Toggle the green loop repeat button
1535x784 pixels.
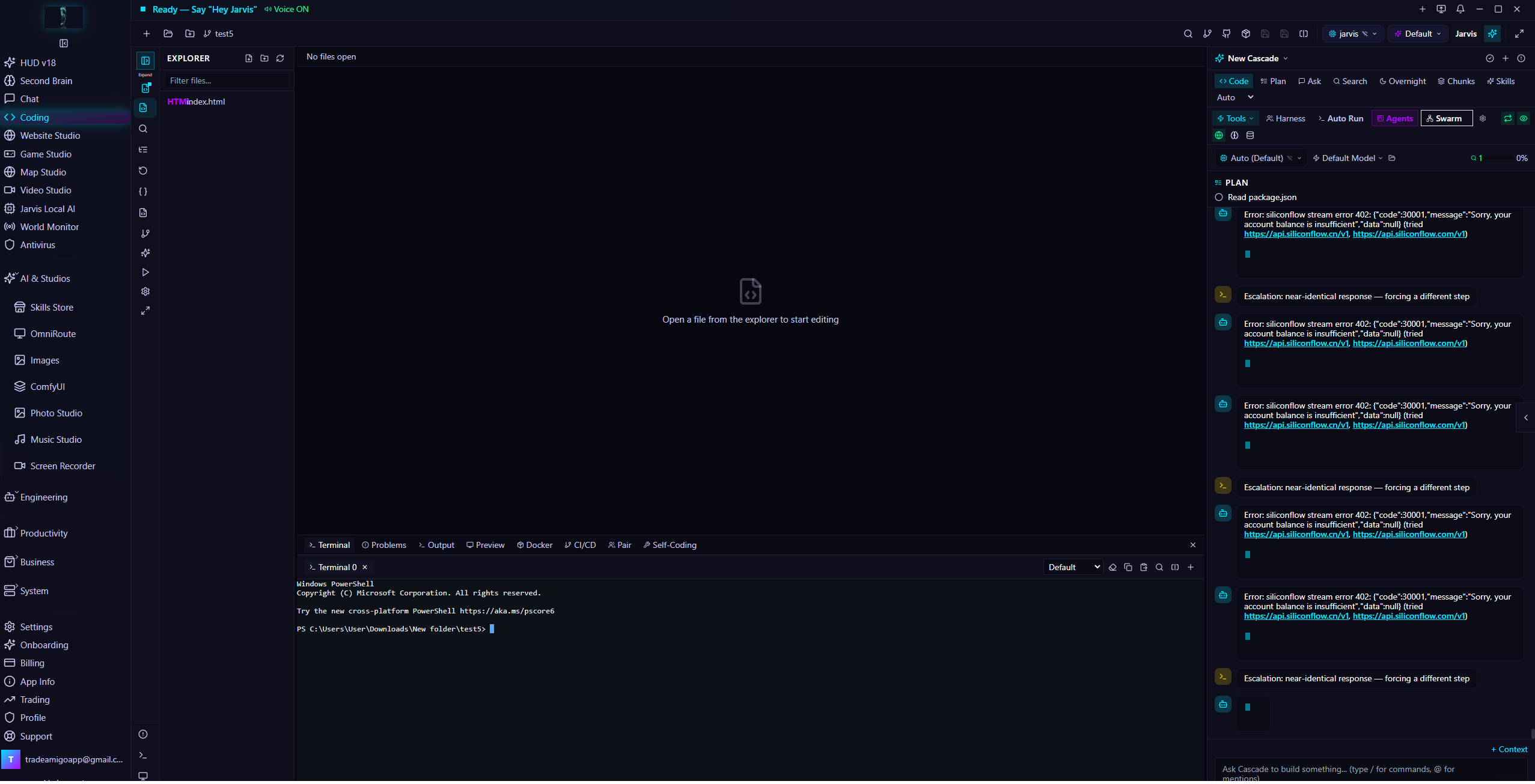[1508, 118]
